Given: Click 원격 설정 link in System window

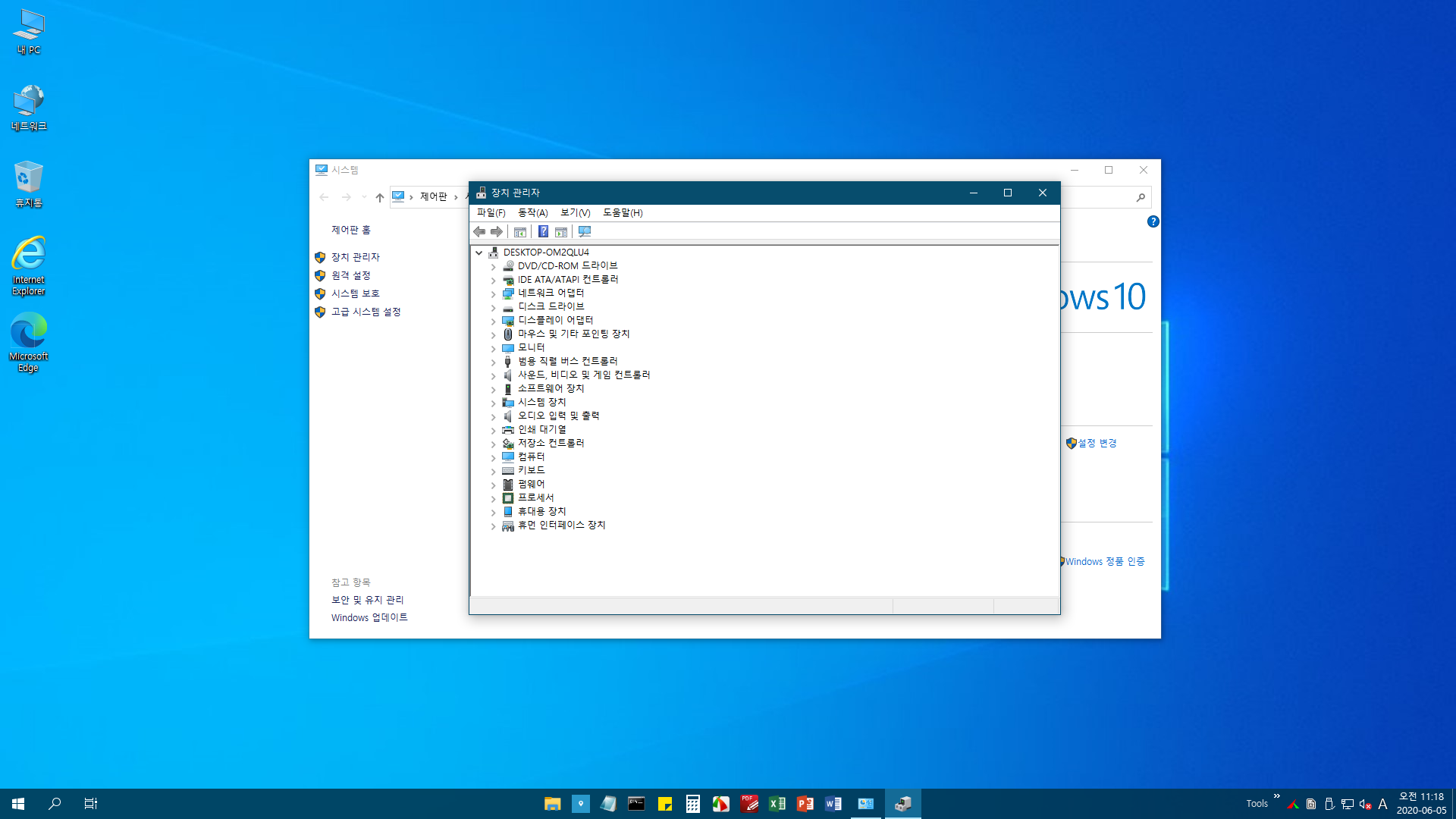Looking at the screenshot, I should tap(350, 276).
